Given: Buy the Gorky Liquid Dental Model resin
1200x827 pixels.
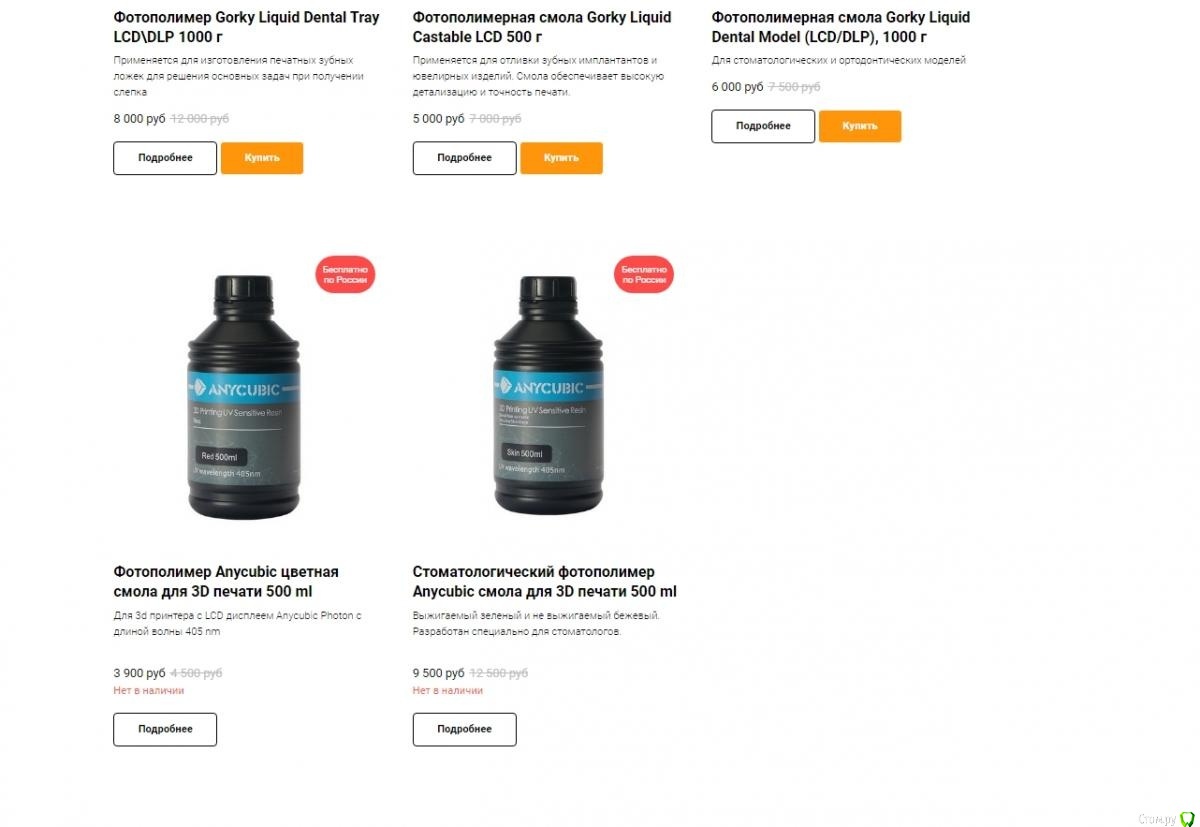Looking at the screenshot, I should point(860,126).
